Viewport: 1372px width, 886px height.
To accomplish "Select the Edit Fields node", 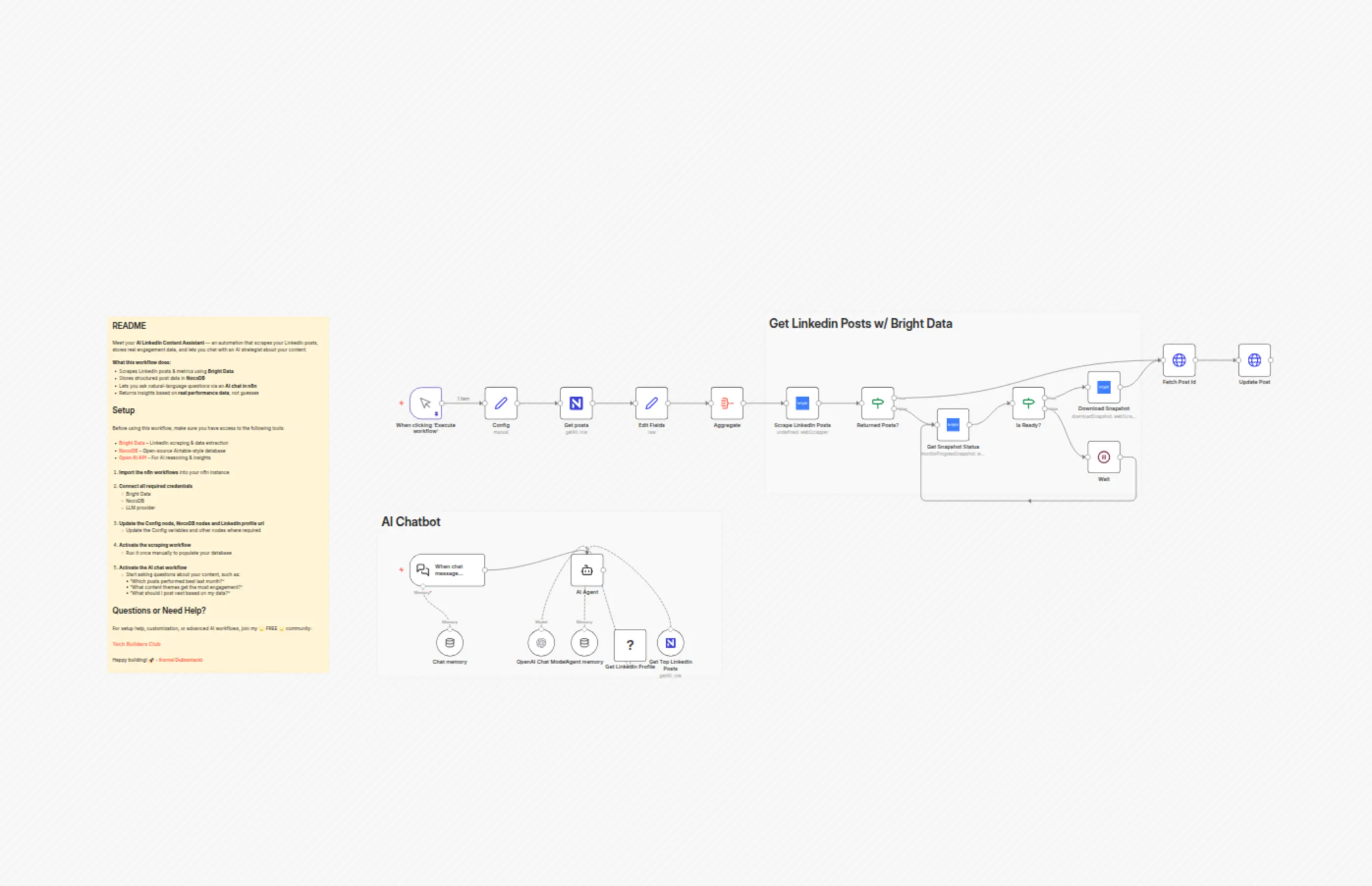I will 652,403.
